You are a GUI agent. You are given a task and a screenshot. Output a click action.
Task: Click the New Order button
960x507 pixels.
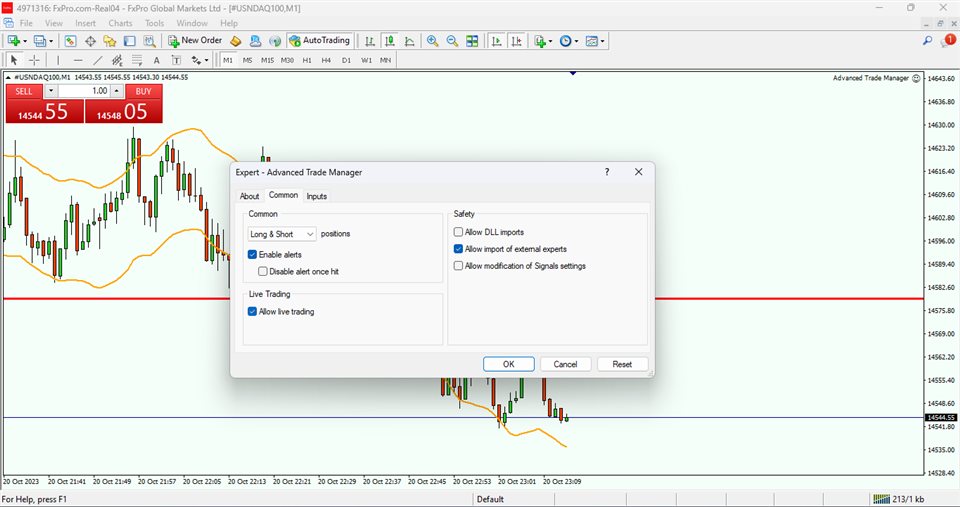[195, 41]
